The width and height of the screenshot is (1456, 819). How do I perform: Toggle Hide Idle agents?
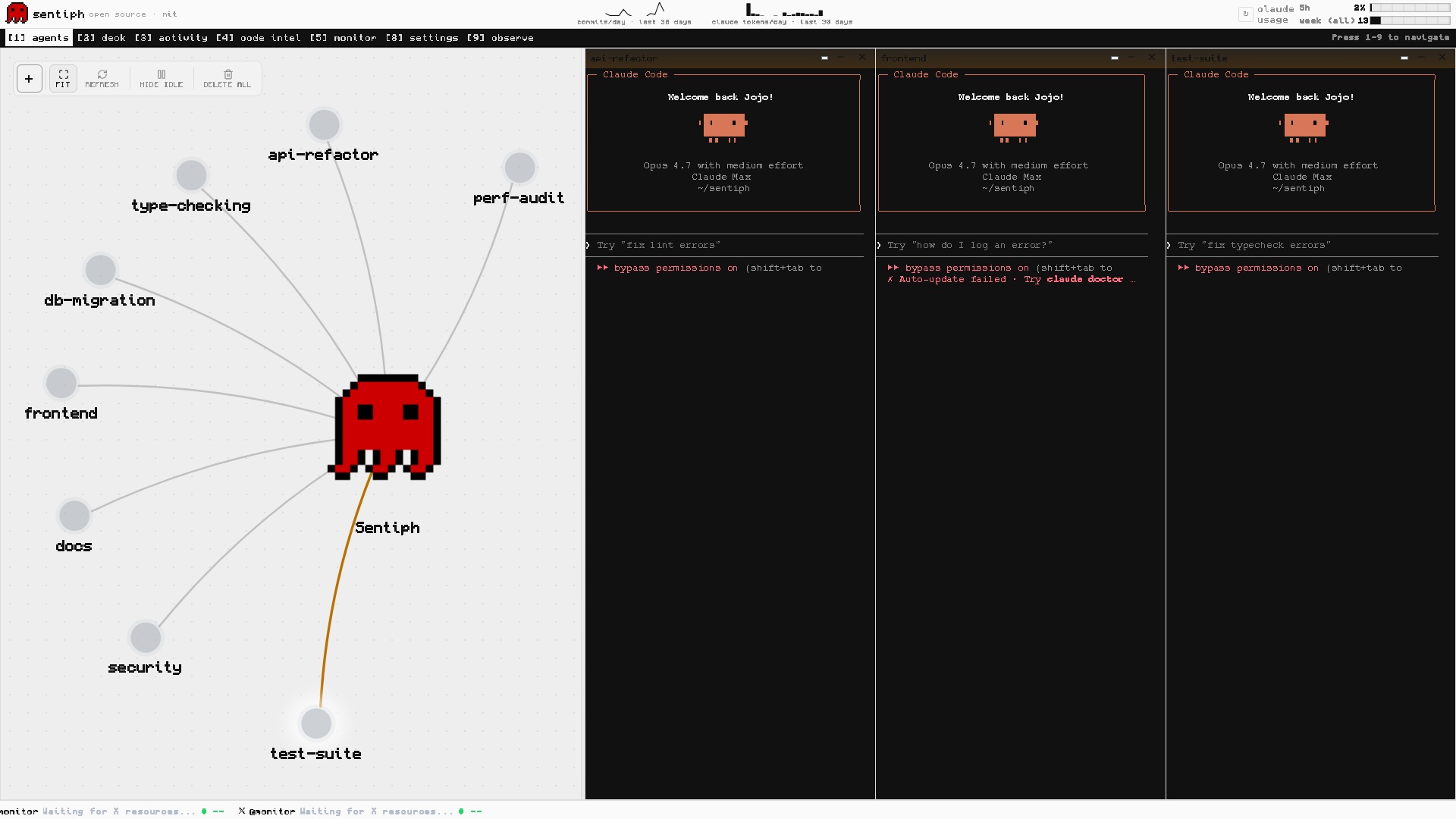161,78
